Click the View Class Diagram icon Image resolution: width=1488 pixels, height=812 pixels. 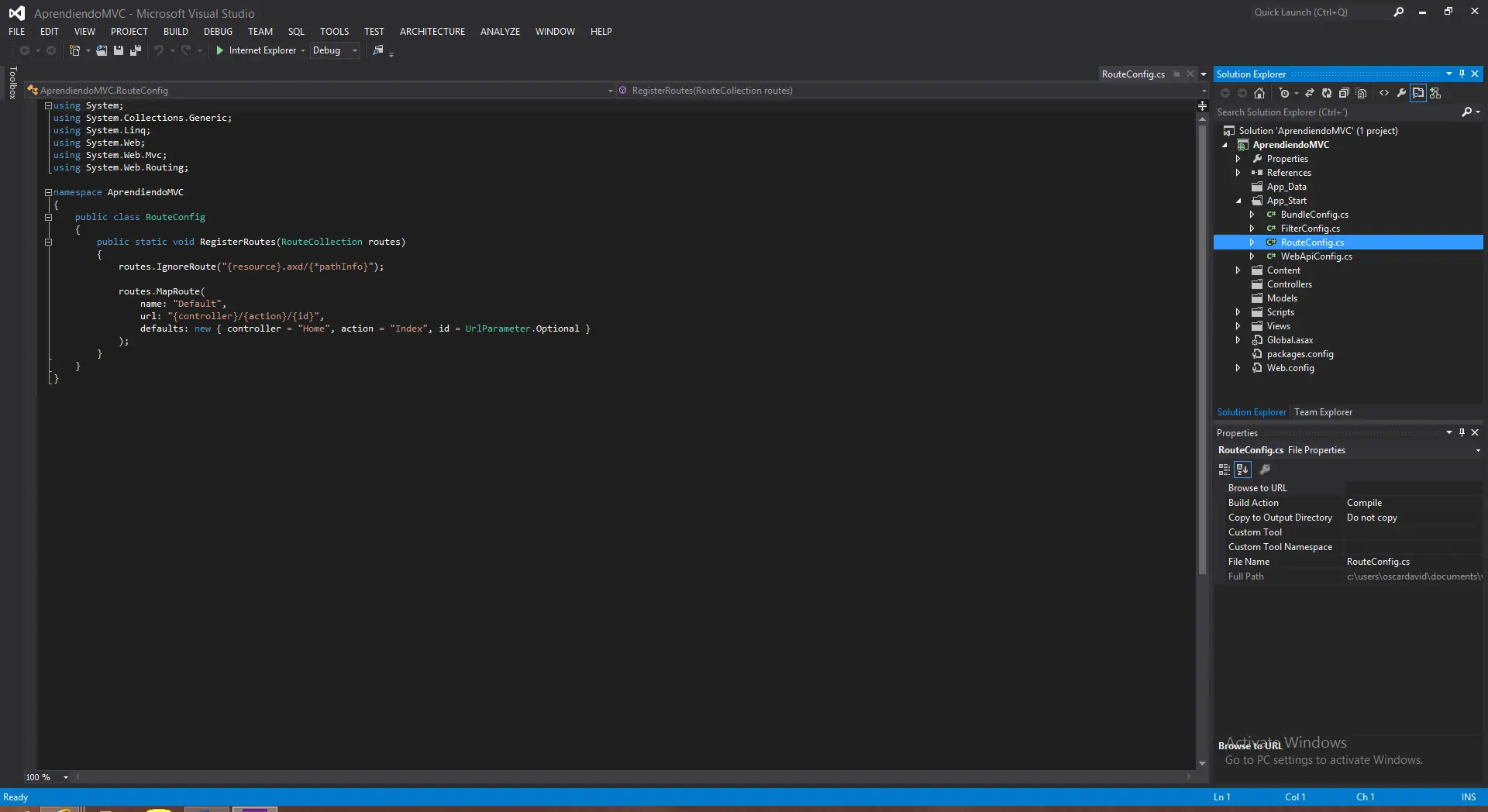(1435, 93)
